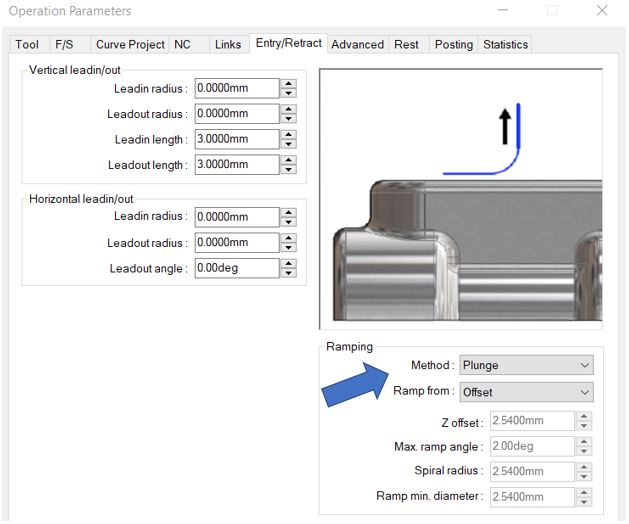Minimize the Operation Parameters window

[503, 10]
